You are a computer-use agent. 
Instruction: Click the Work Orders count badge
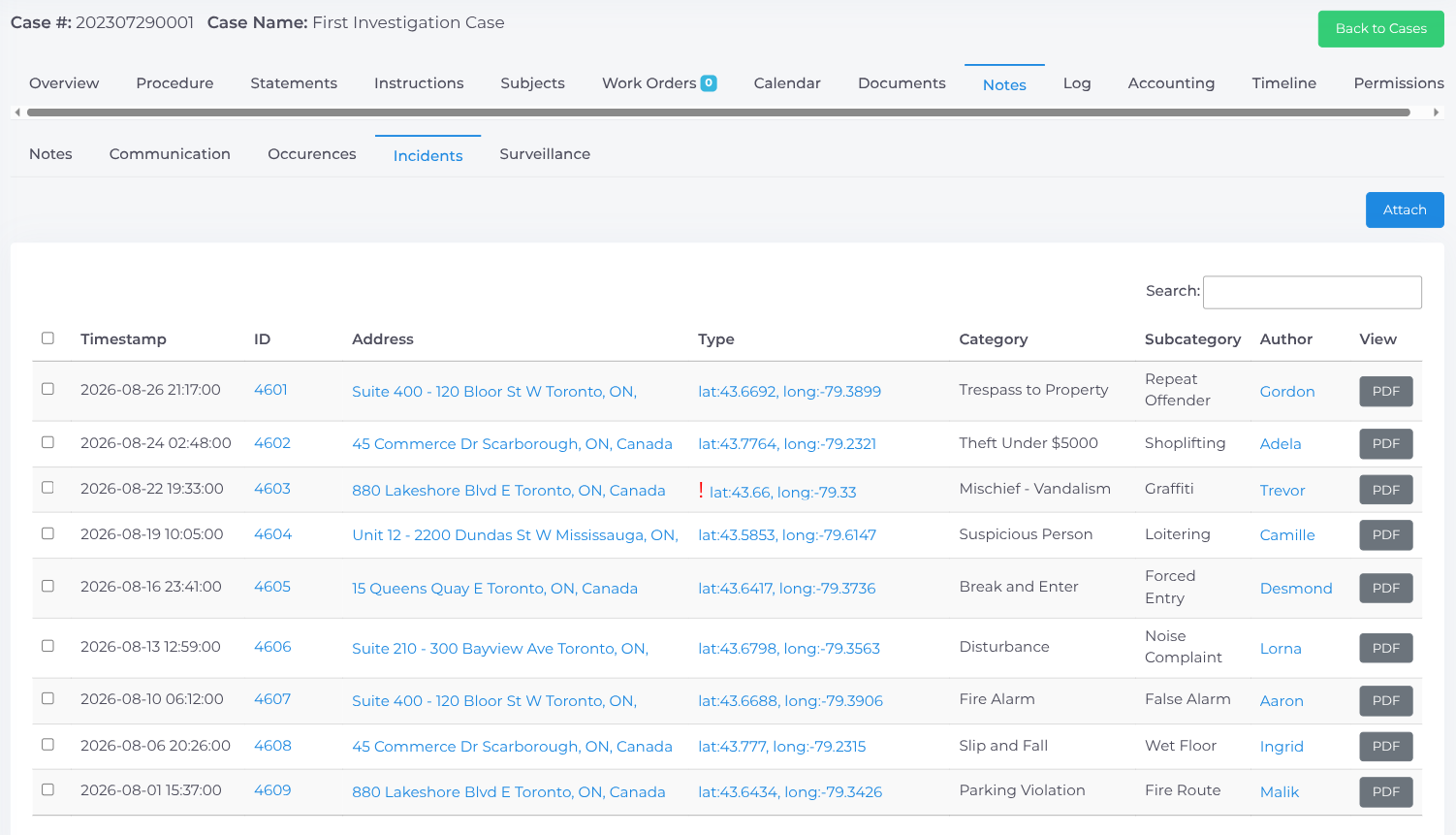point(709,83)
